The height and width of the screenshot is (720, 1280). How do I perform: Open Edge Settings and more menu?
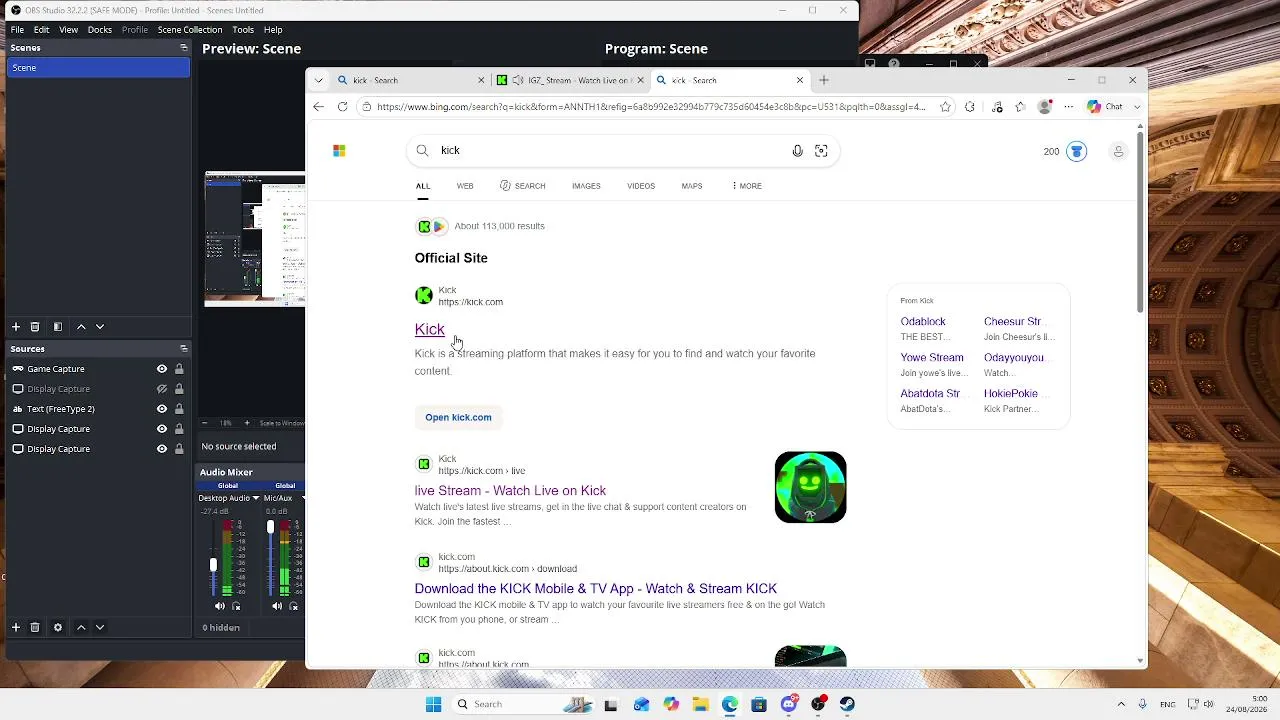pyautogui.click(x=1069, y=107)
